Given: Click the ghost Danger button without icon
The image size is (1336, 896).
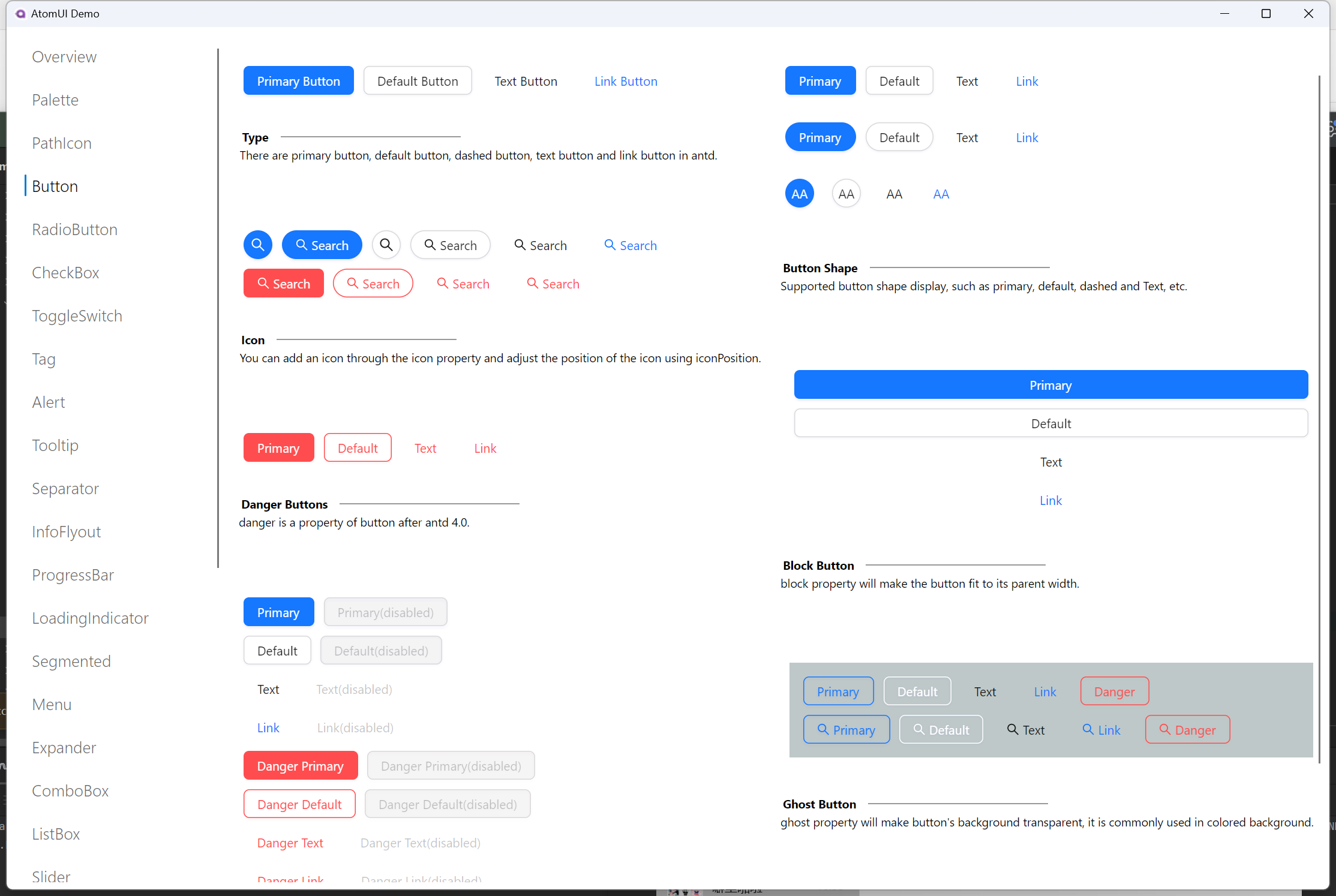Looking at the screenshot, I should [x=1115, y=691].
